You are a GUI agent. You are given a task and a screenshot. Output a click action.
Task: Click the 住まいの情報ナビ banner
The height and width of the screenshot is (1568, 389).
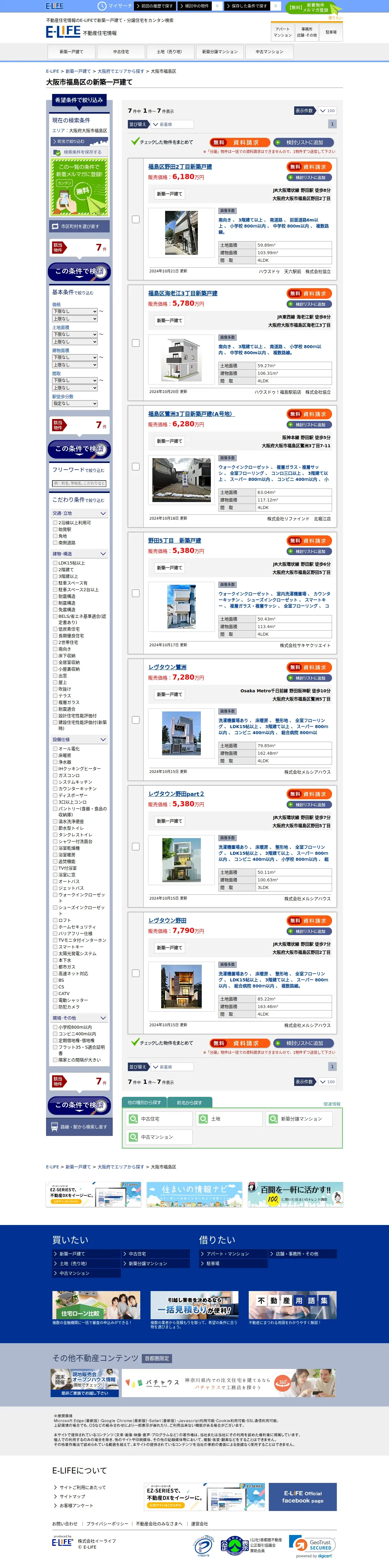pyautogui.click(x=194, y=1194)
